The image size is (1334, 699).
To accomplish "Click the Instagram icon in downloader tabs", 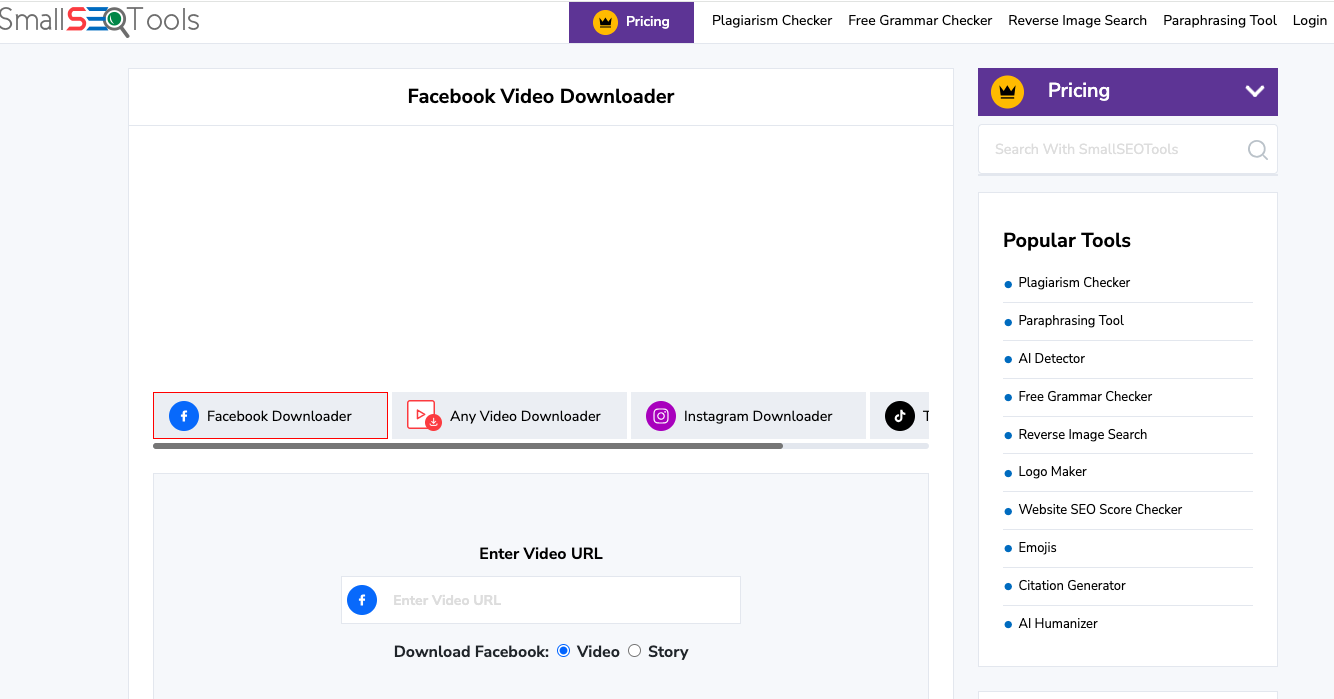I will click(x=661, y=416).
